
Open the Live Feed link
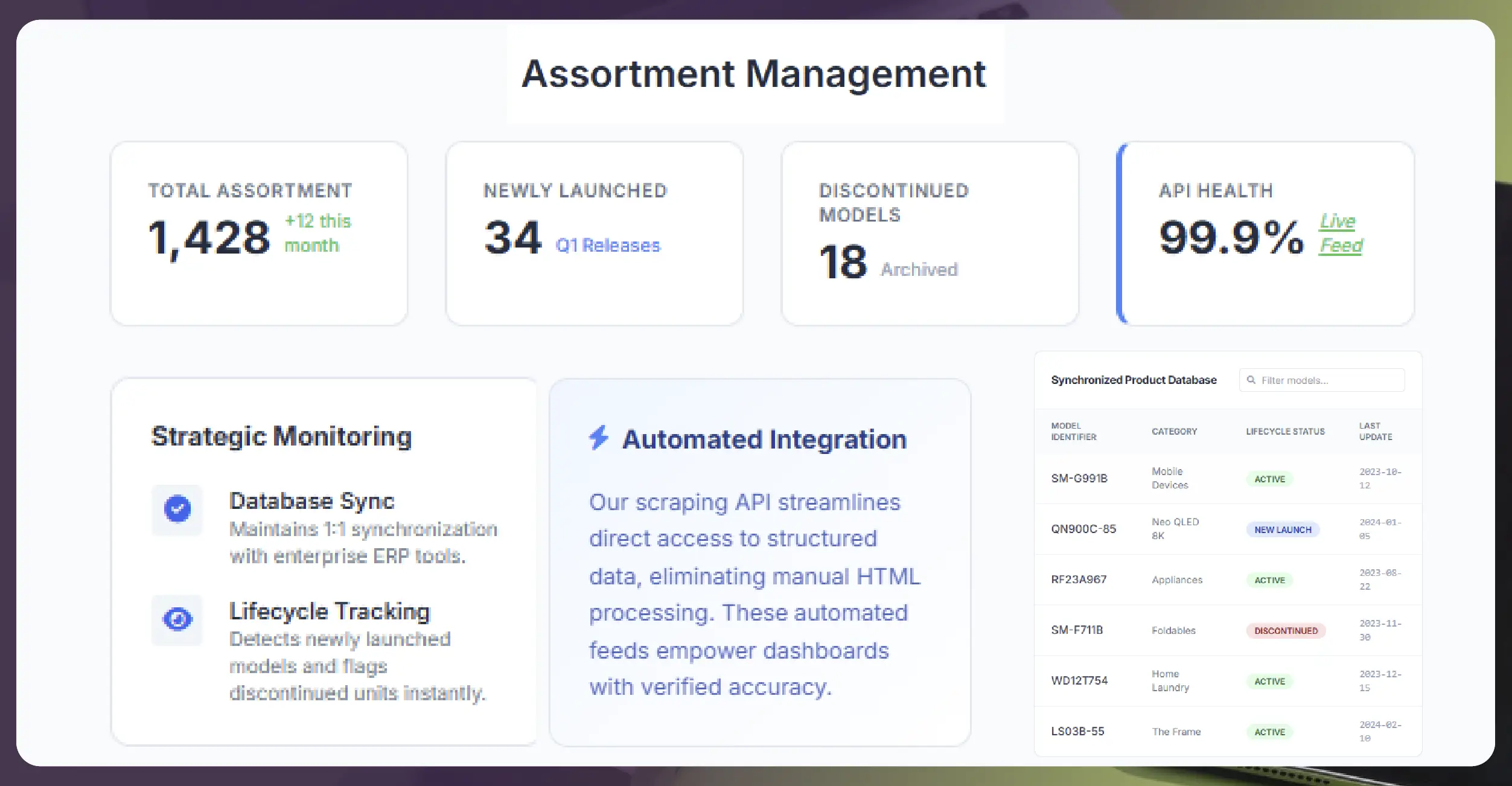(x=1339, y=232)
